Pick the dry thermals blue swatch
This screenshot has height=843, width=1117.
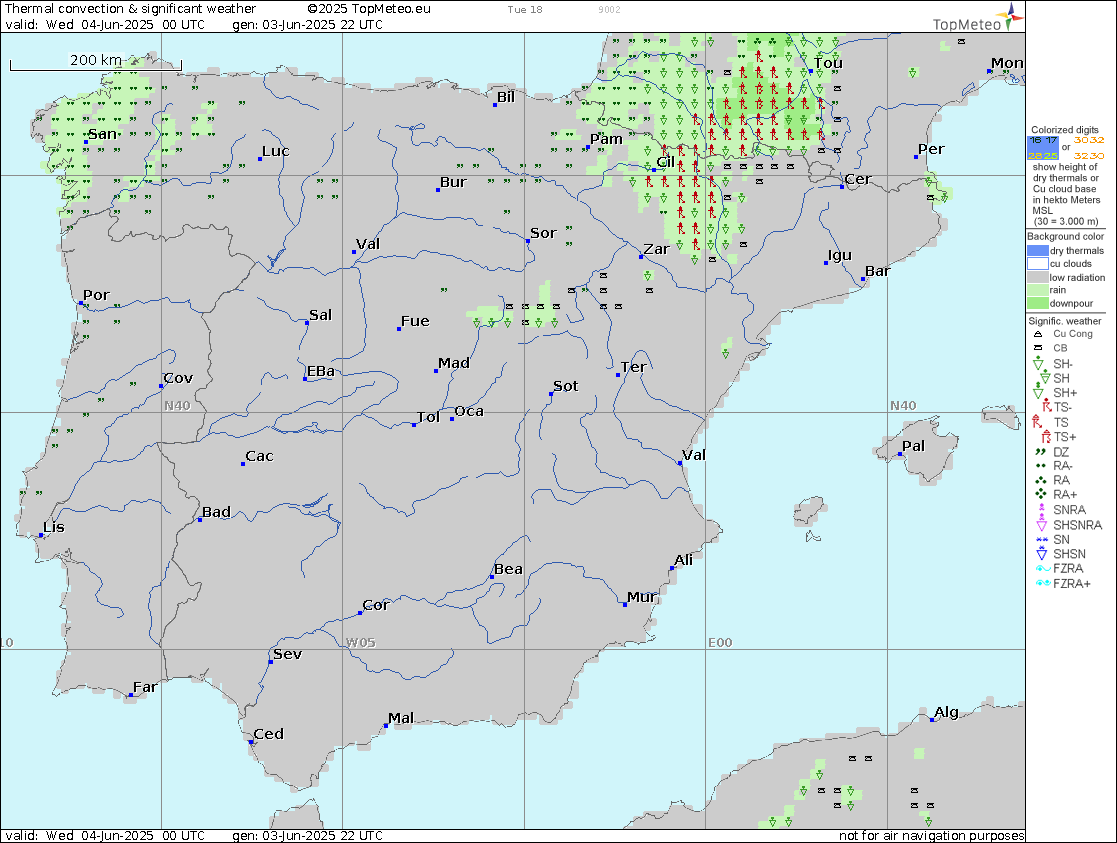coord(1037,251)
